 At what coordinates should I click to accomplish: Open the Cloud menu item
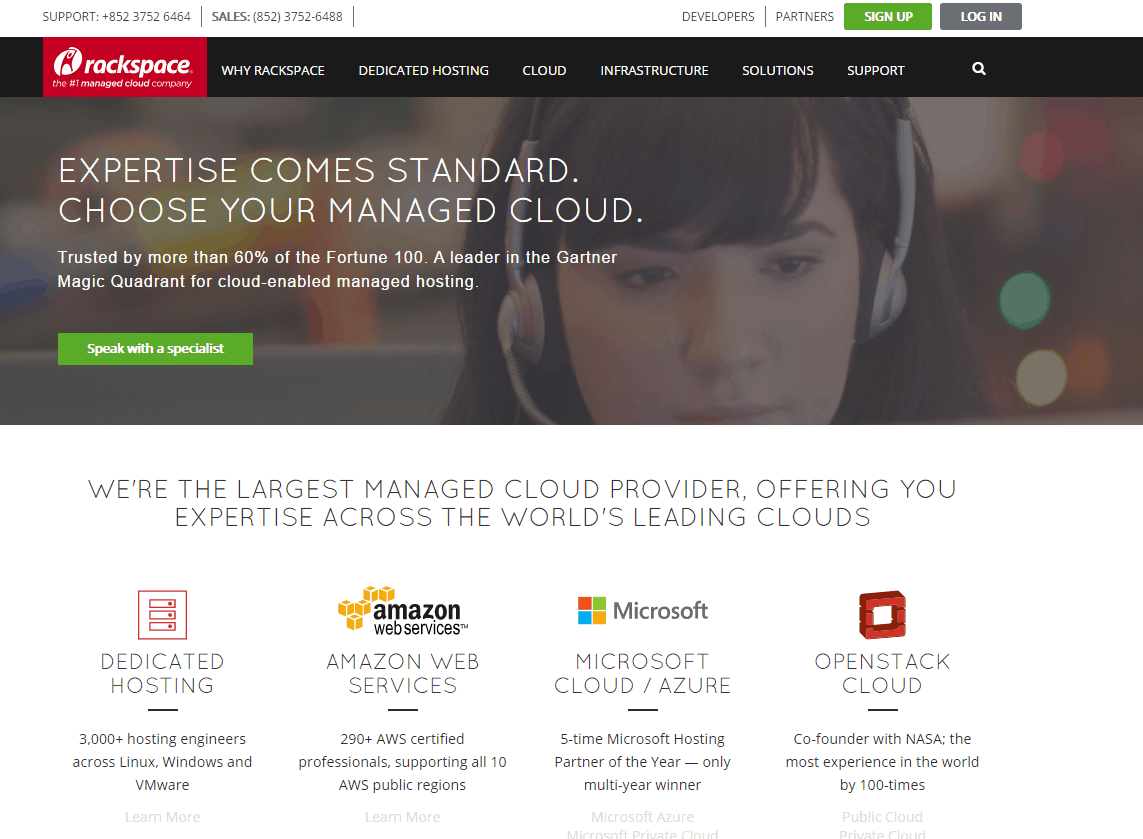coord(545,71)
